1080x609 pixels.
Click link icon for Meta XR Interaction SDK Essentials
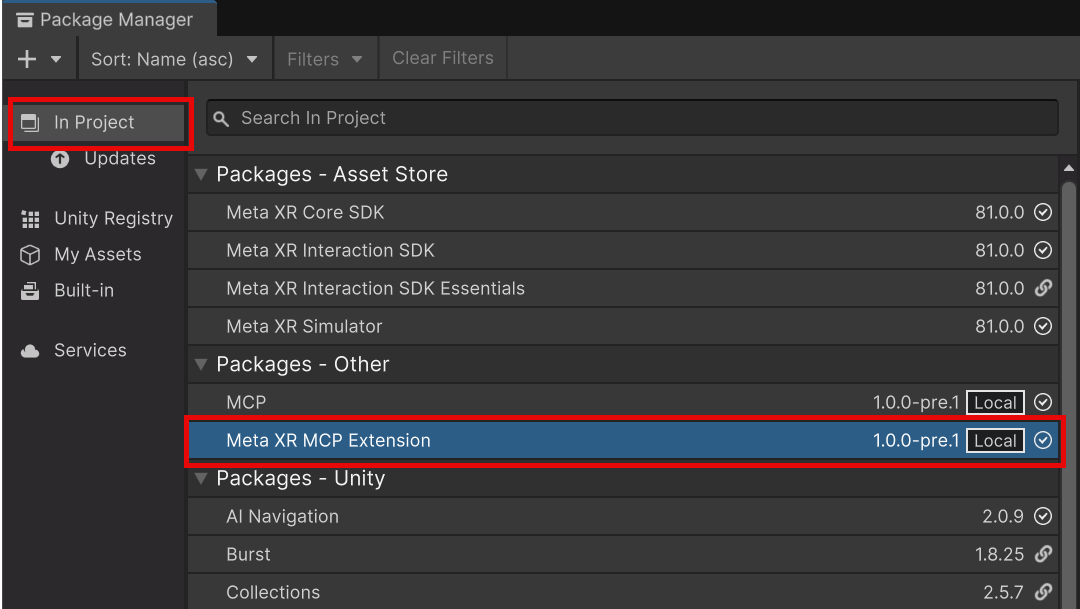[x=1043, y=288]
